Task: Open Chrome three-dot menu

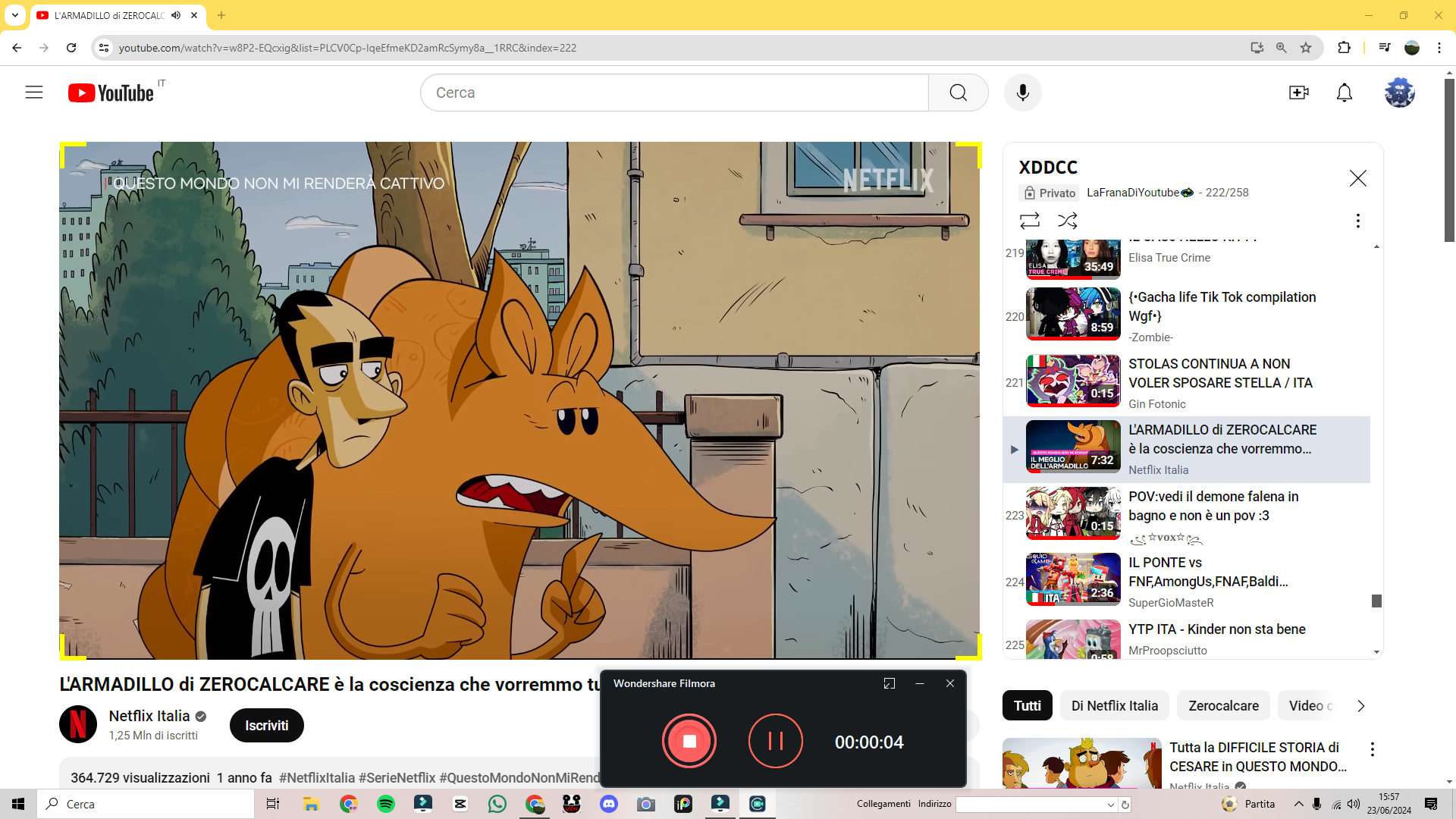Action: 1439,48
